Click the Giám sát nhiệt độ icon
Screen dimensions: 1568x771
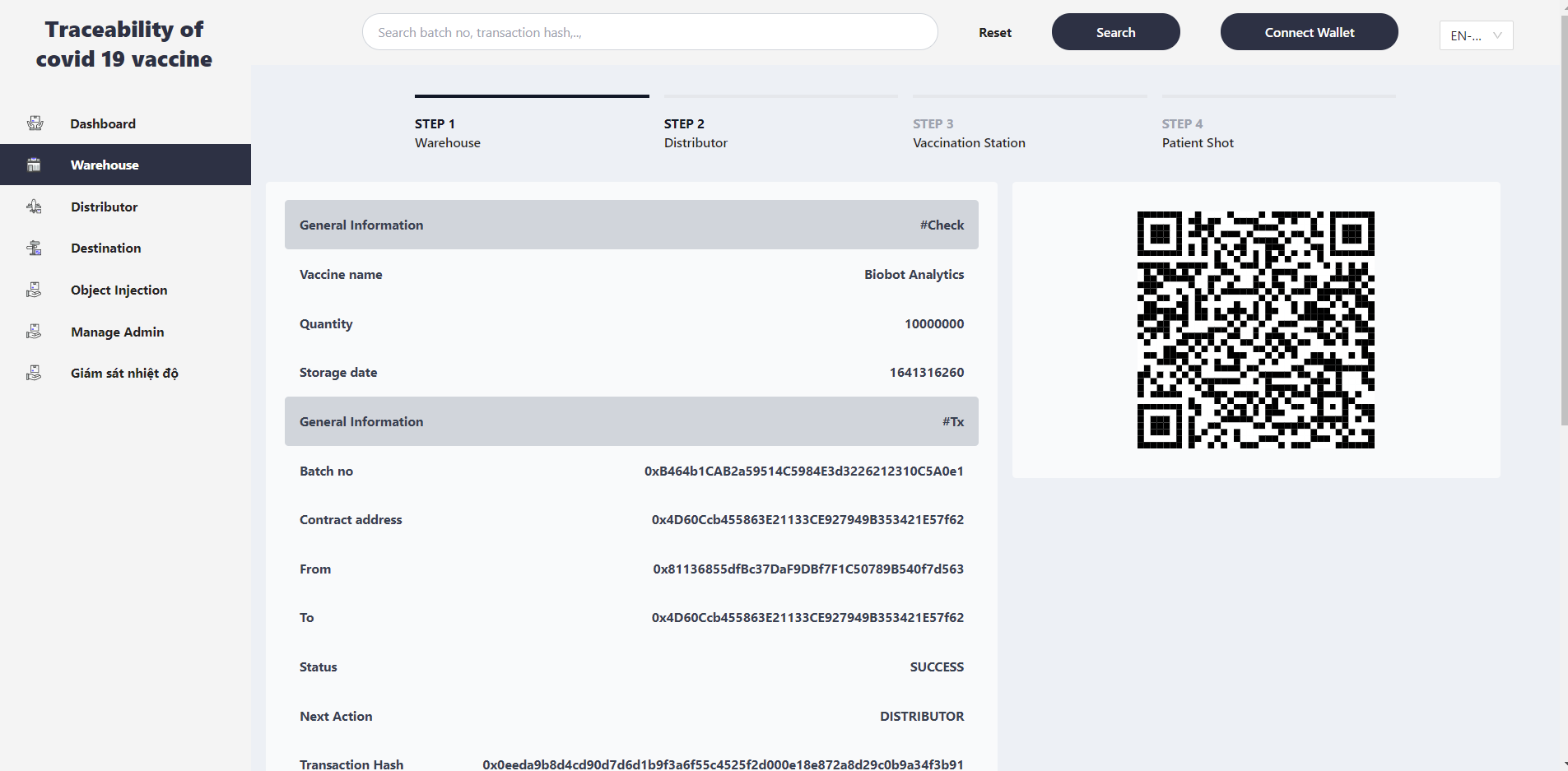tap(34, 373)
